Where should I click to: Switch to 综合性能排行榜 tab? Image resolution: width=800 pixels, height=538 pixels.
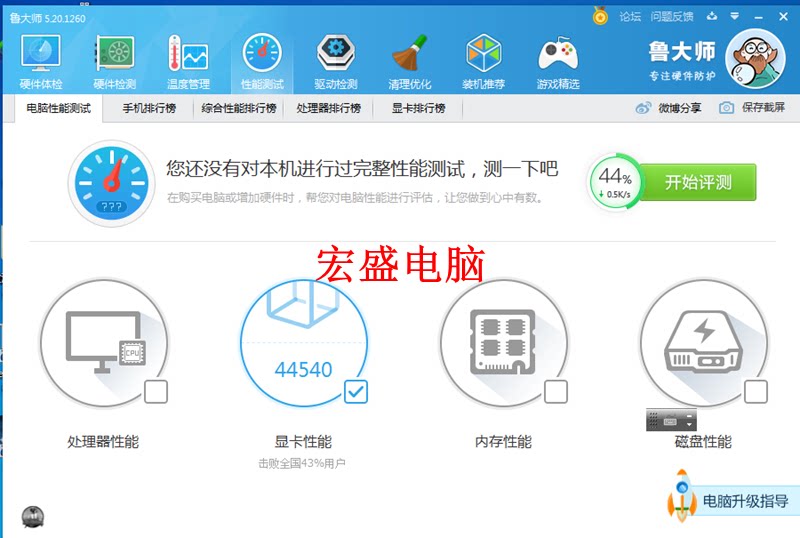point(239,108)
